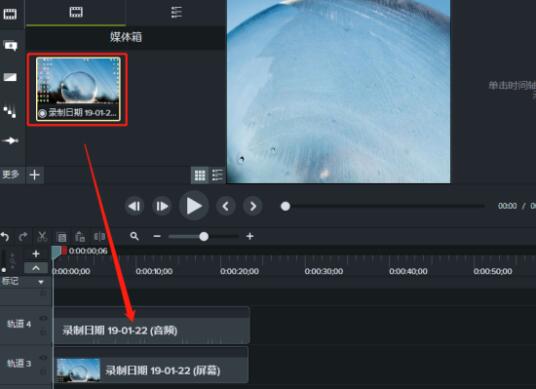This screenshot has width=536, height=389.
Task: Click the timeline zoom magnifier icon
Action: coord(134,236)
